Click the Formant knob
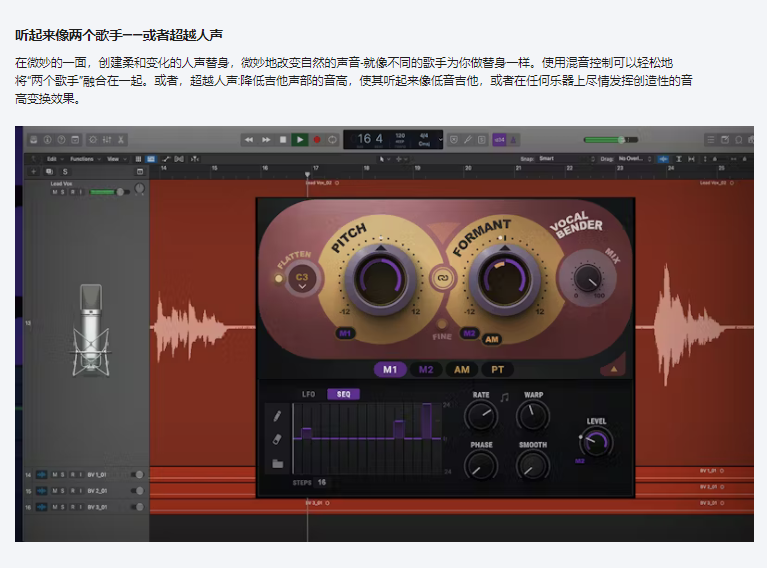This screenshot has height=568, width=767. click(505, 280)
